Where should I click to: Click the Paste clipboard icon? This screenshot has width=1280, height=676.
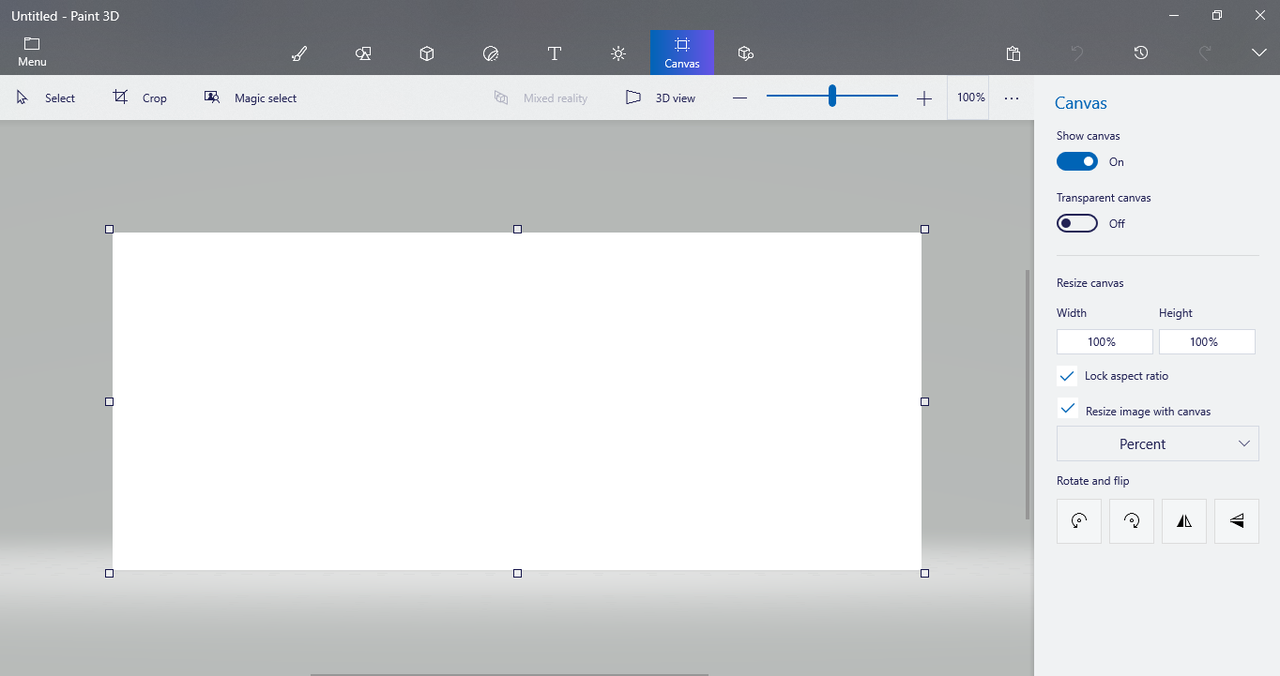click(x=1013, y=53)
